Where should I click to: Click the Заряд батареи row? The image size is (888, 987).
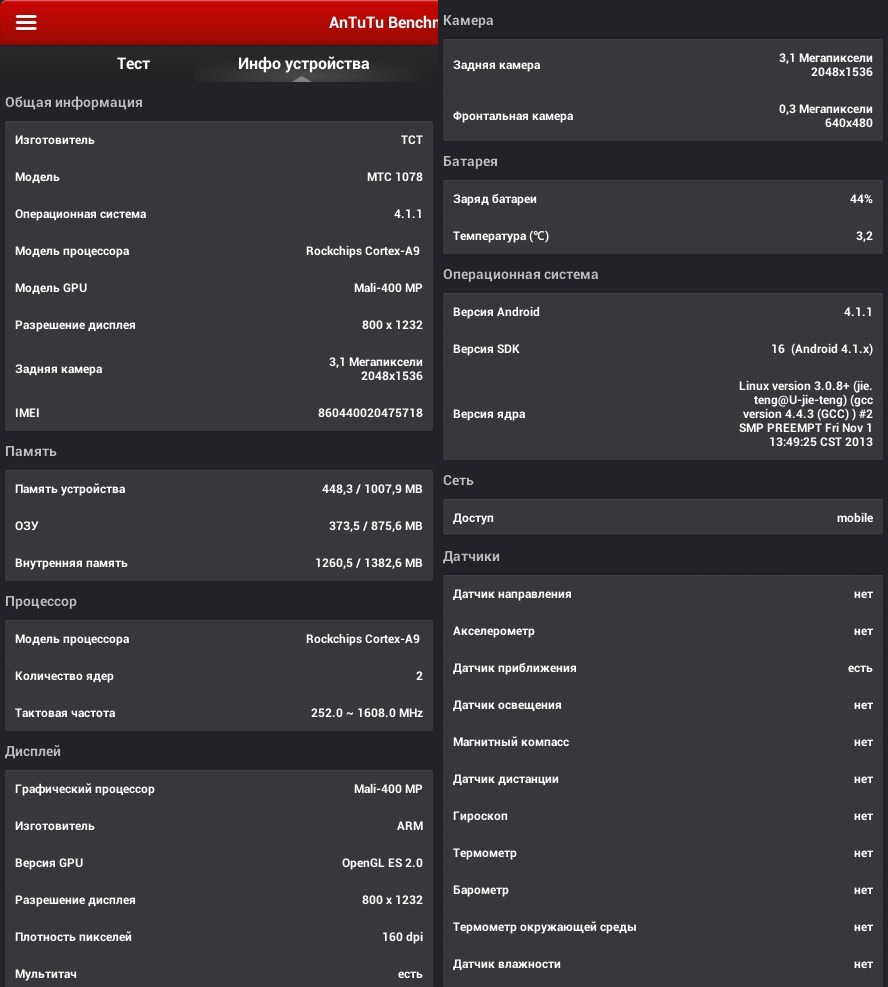pos(662,199)
